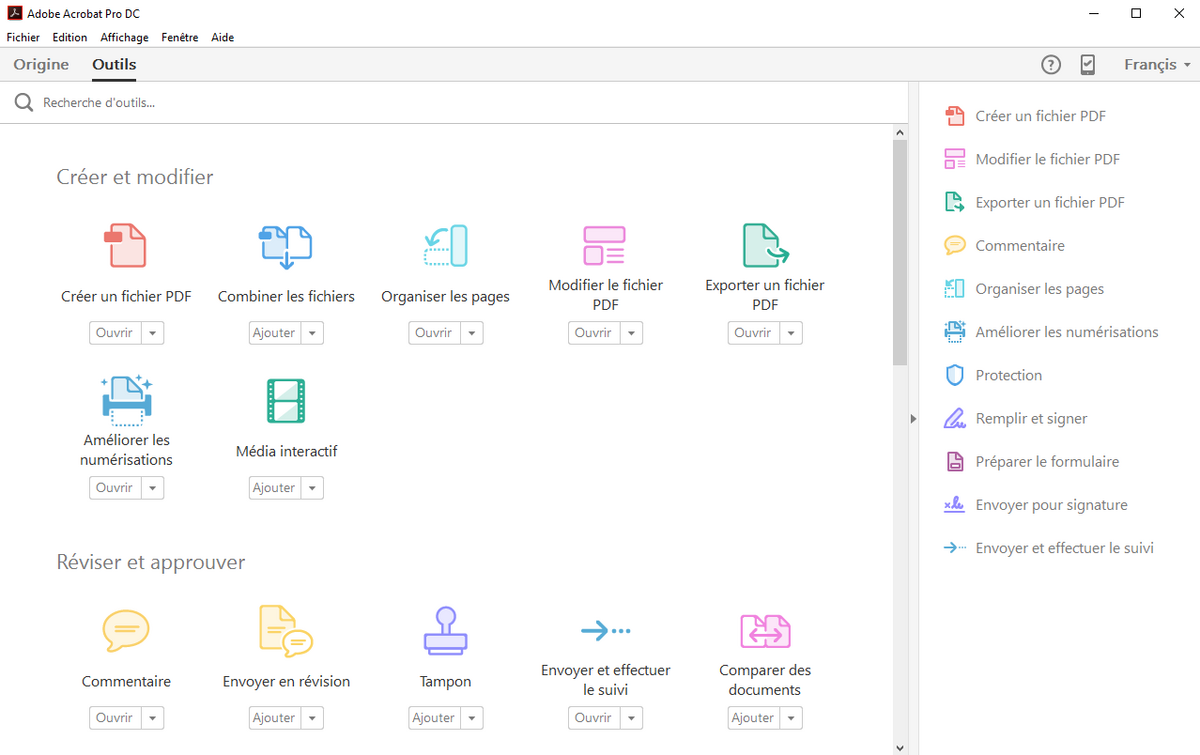The height and width of the screenshot is (755, 1200).
Task: Select the Envoyer en révision icon
Action: (286, 631)
